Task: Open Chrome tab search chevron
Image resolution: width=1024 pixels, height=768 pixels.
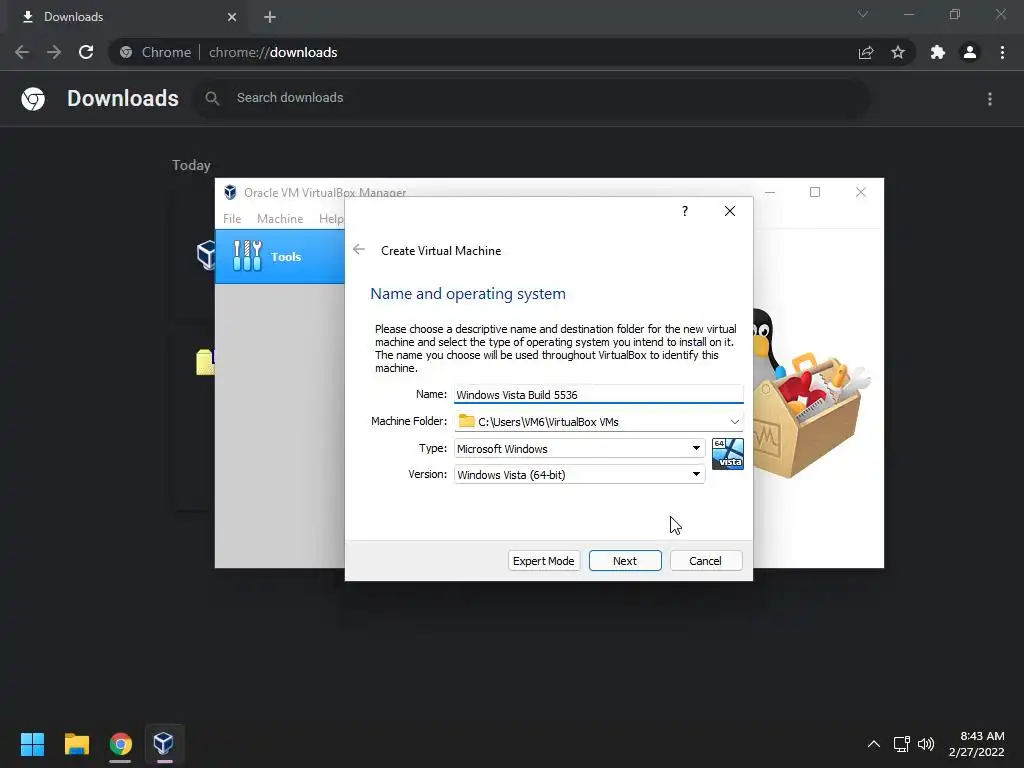Action: [863, 14]
